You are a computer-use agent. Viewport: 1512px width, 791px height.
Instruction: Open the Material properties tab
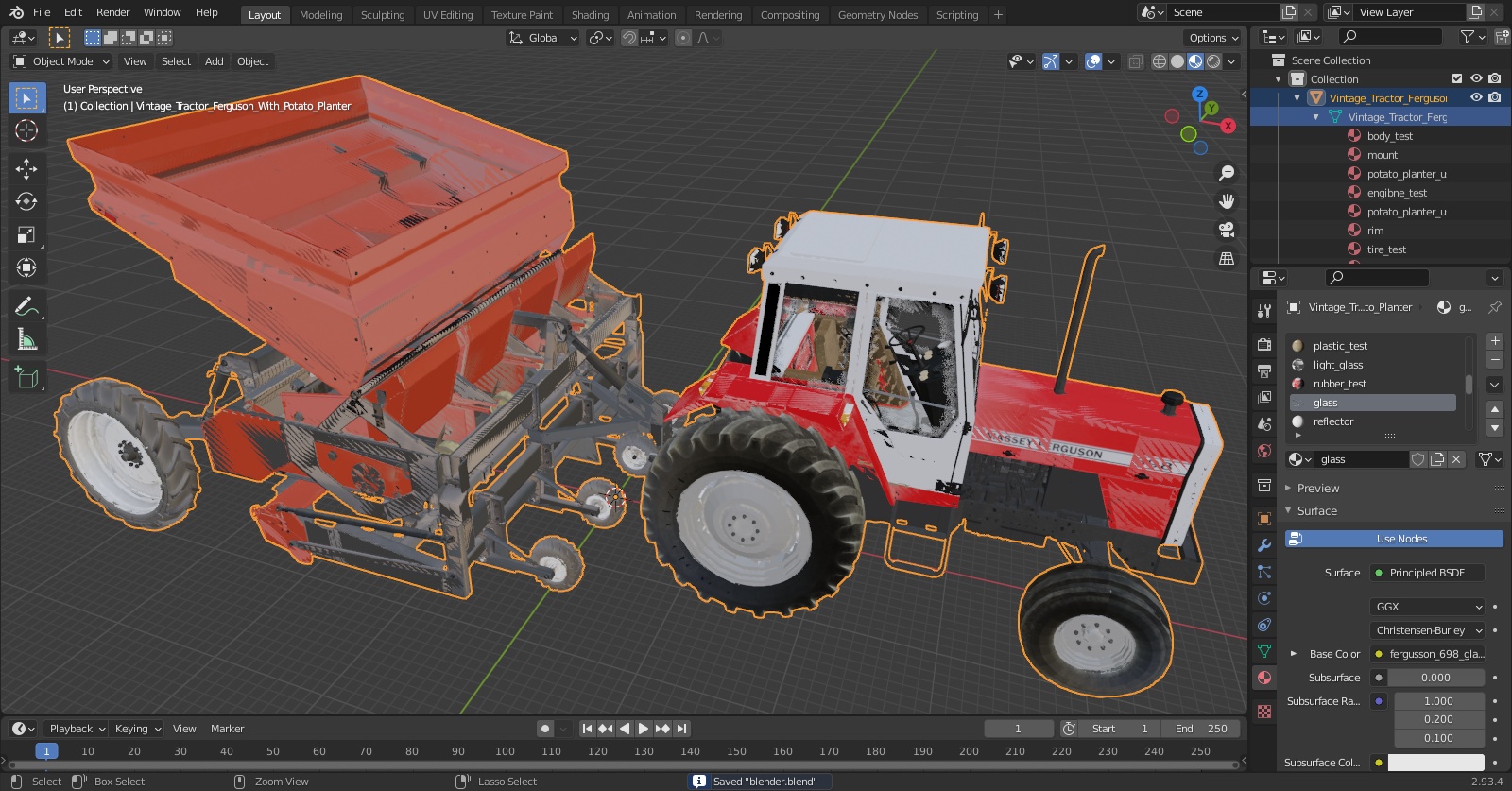[1264, 678]
